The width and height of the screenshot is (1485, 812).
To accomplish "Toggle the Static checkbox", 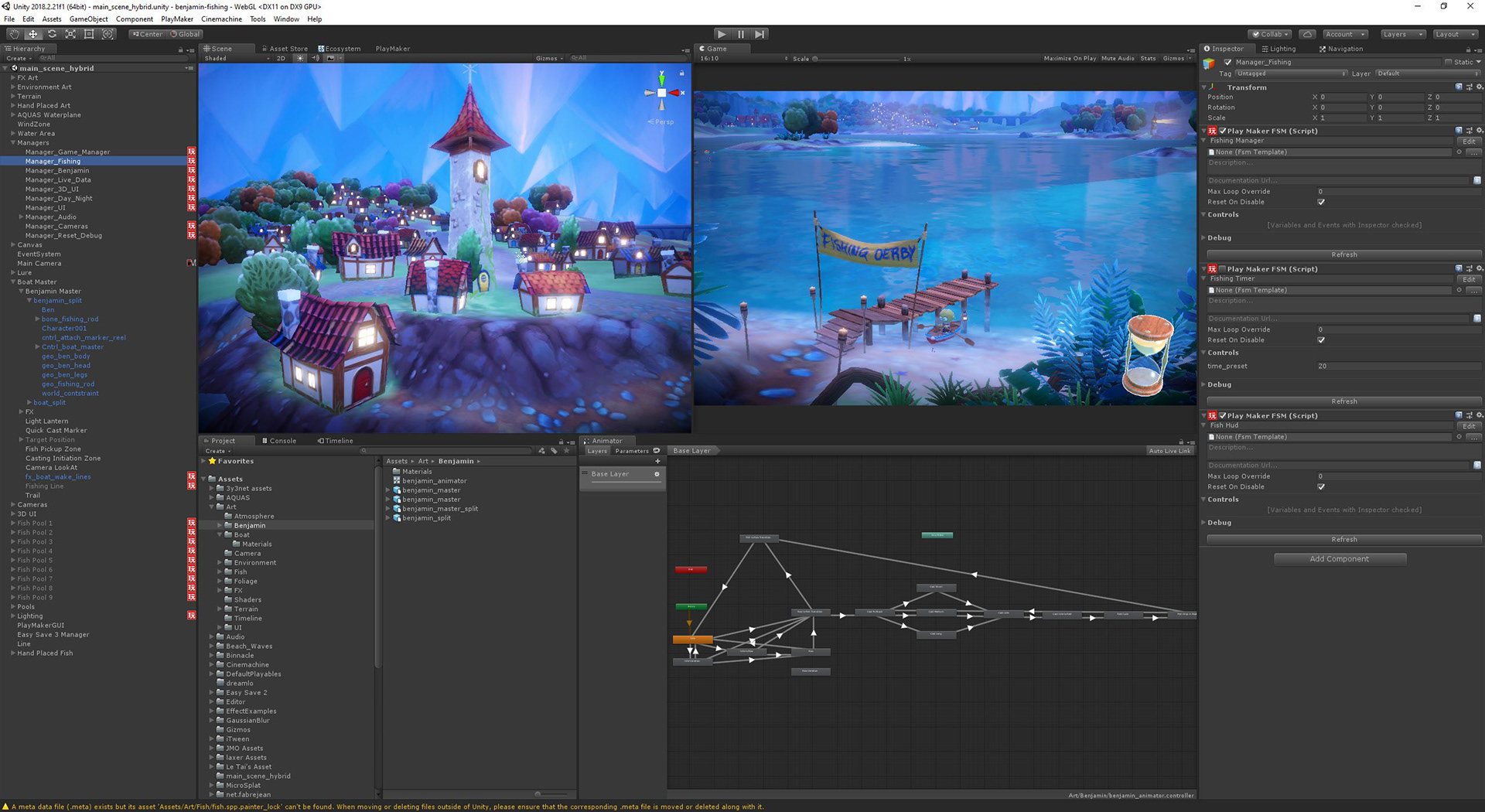I will pyautogui.click(x=1448, y=62).
